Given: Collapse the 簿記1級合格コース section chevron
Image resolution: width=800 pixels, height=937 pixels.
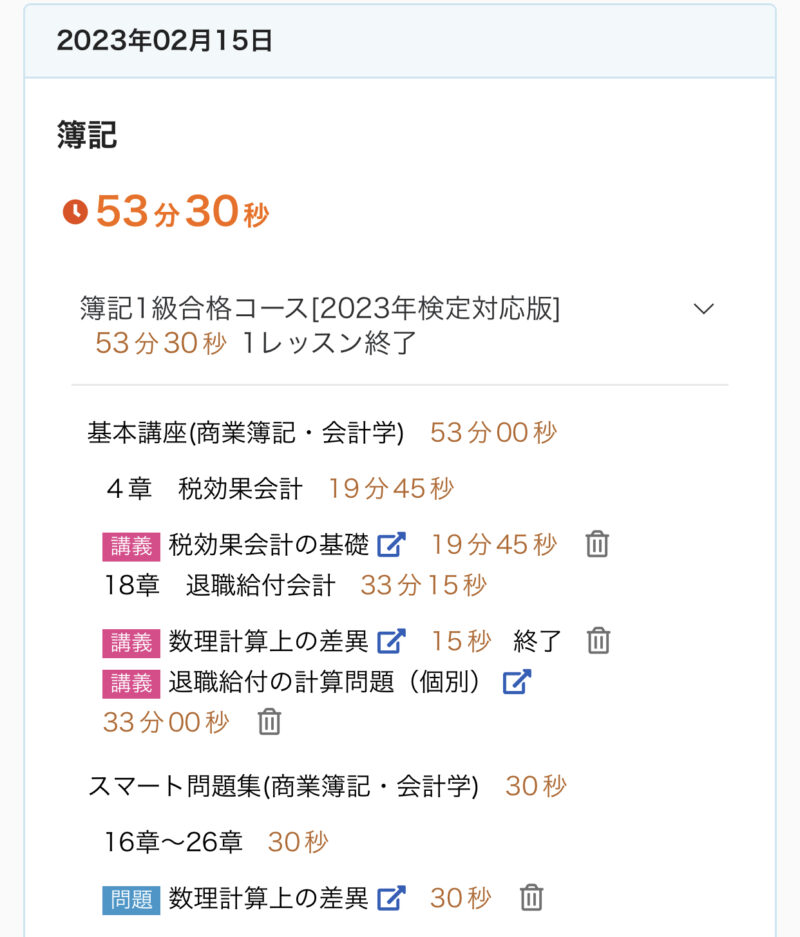Looking at the screenshot, I should tap(704, 309).
